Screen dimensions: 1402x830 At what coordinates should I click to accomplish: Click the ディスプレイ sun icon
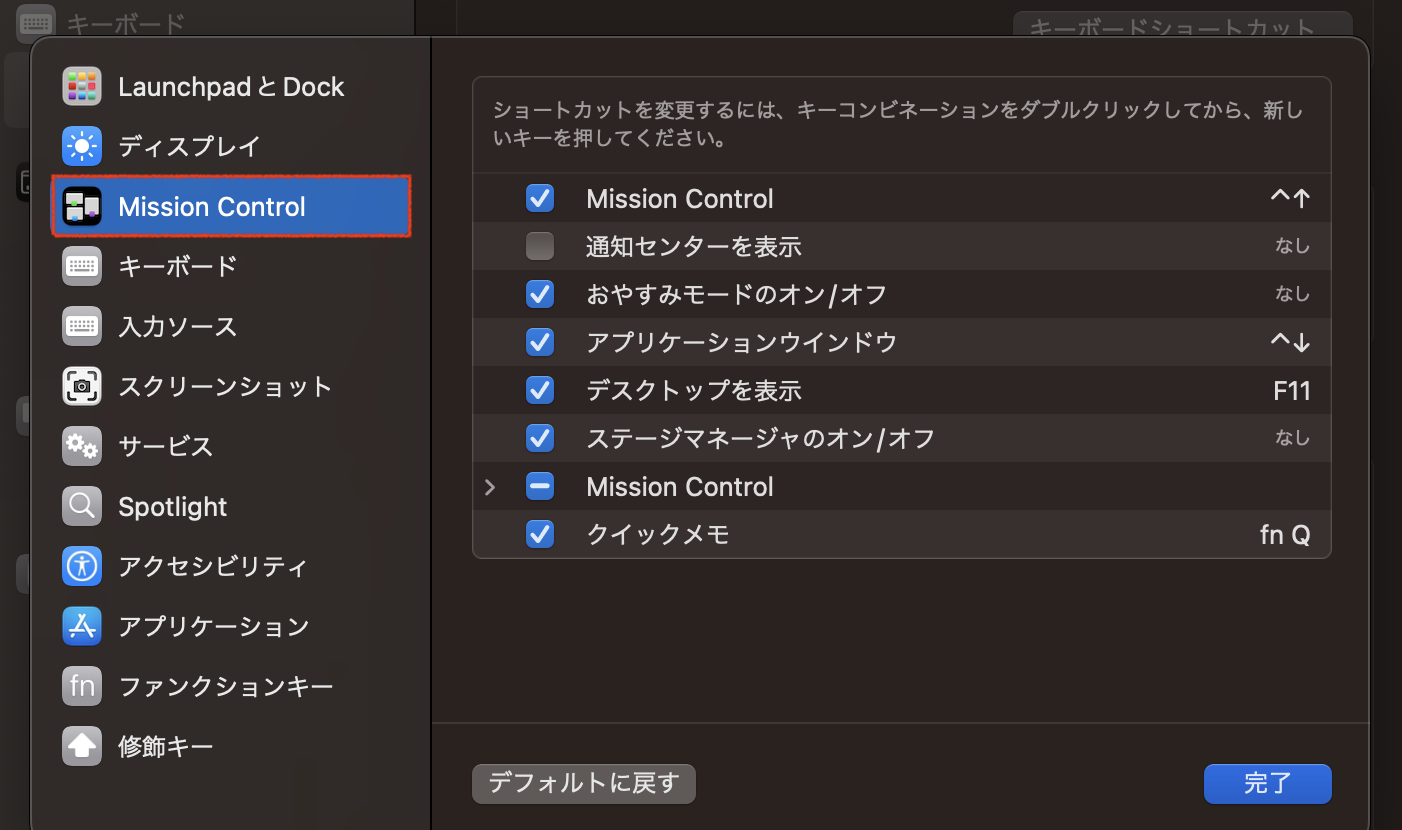click(x=82, y=147)
